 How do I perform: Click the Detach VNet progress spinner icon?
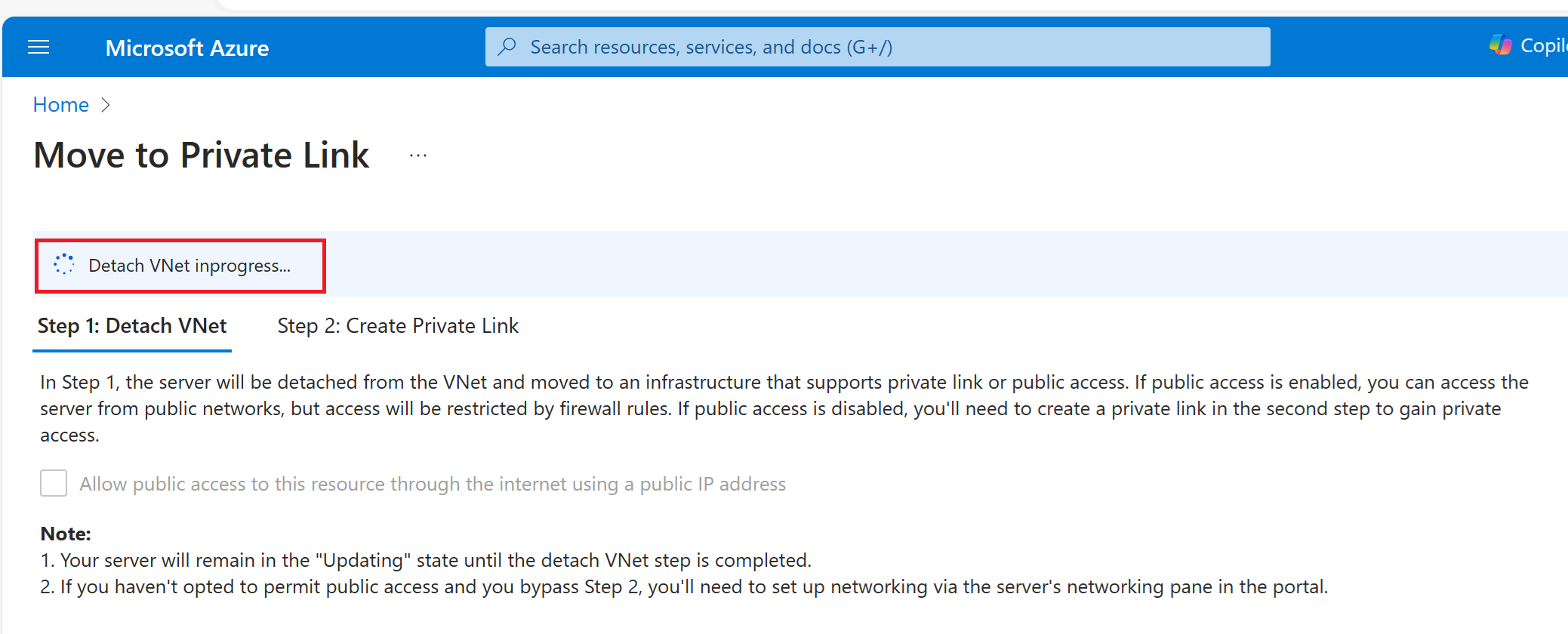coord(64,264)
